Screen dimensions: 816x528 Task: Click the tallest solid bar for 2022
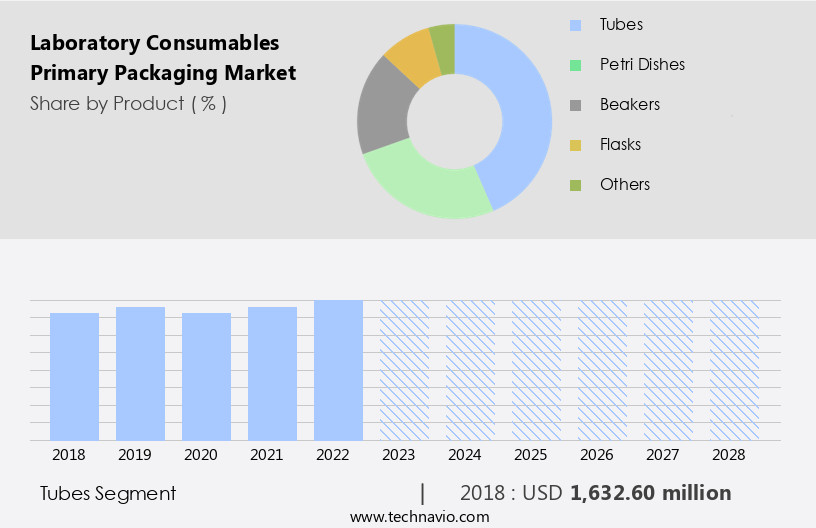pos(338,370)
